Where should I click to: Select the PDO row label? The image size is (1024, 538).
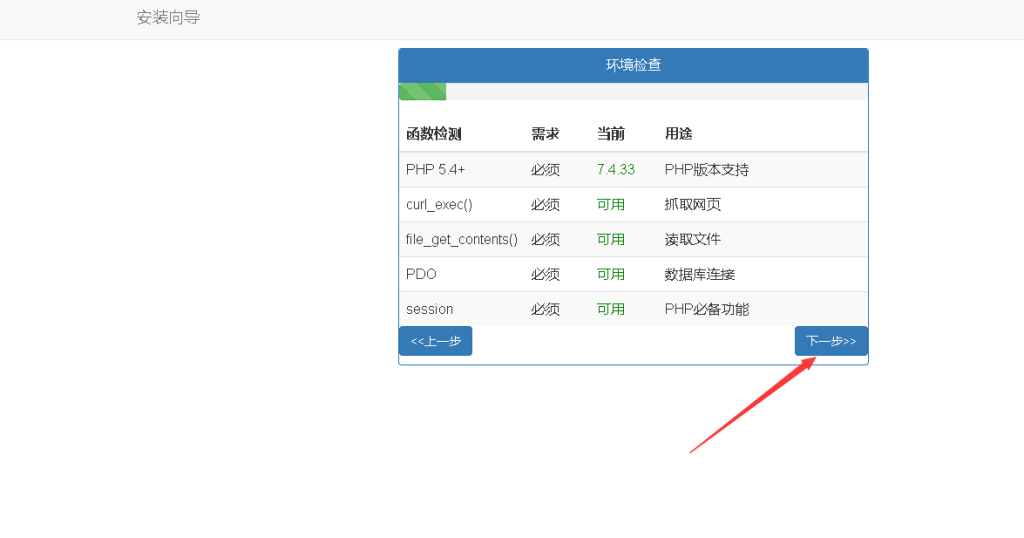(x=421, y=274)
